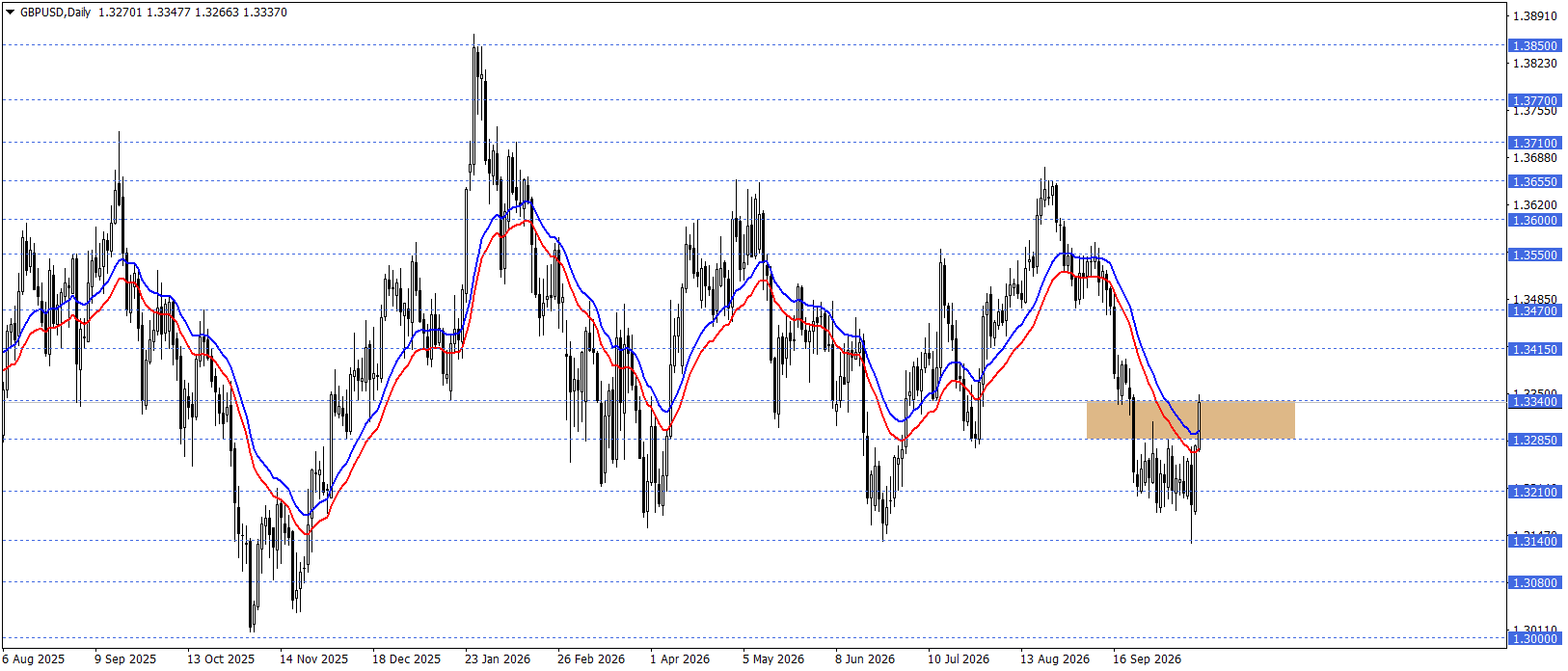1568x671 pixels.
Task: Click the 1.32850 price level label
Action: click(x=1534, y=440)
